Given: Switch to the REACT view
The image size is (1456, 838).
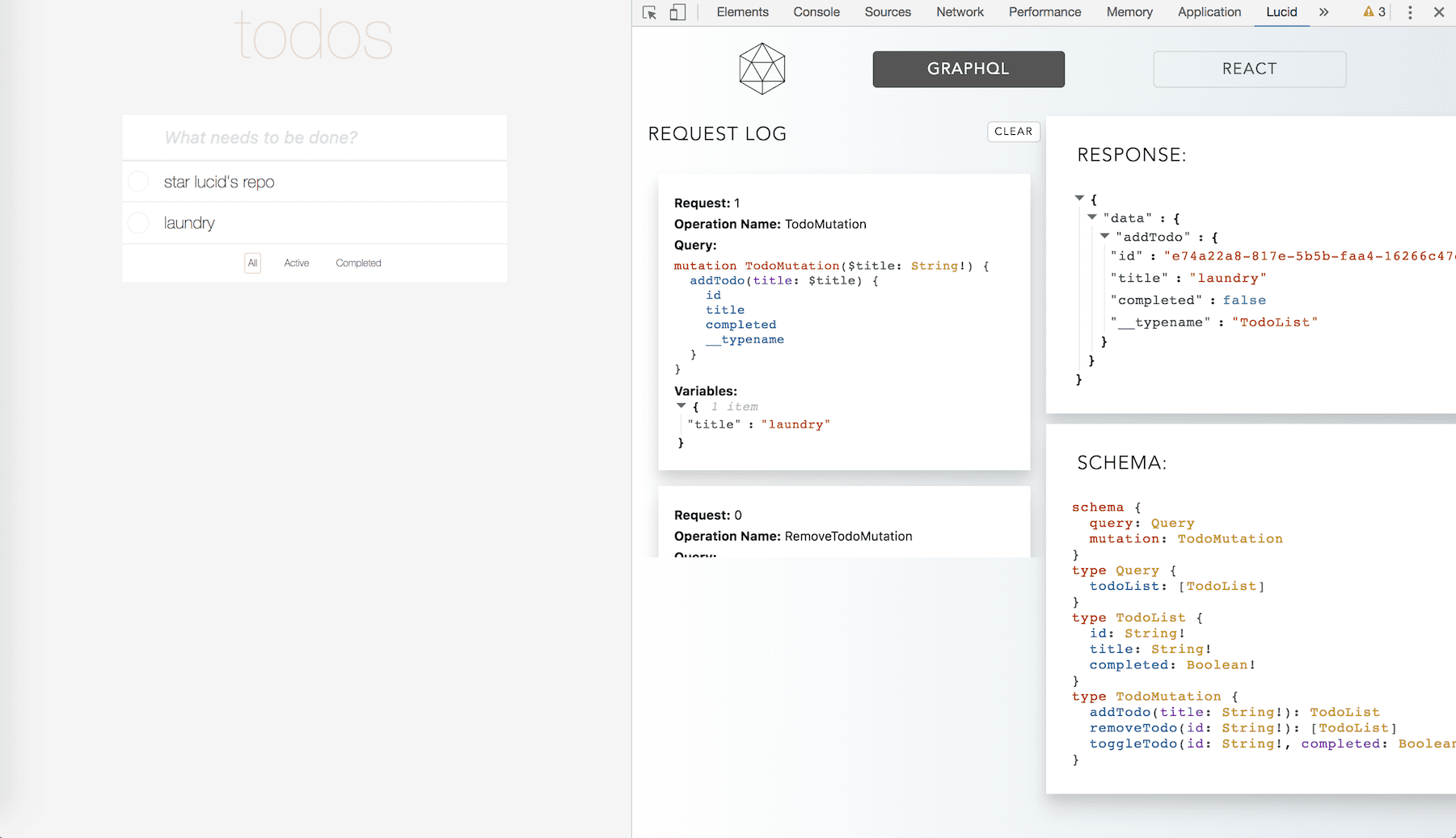Looking at the screenshot, I should [x=1250, y=69].
